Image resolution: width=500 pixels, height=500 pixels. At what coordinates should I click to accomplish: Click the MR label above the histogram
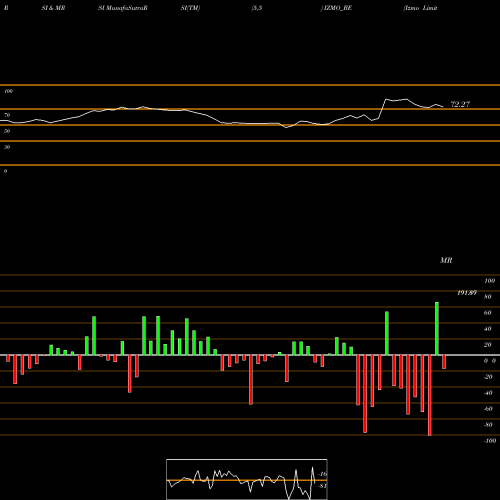point(446,260)
